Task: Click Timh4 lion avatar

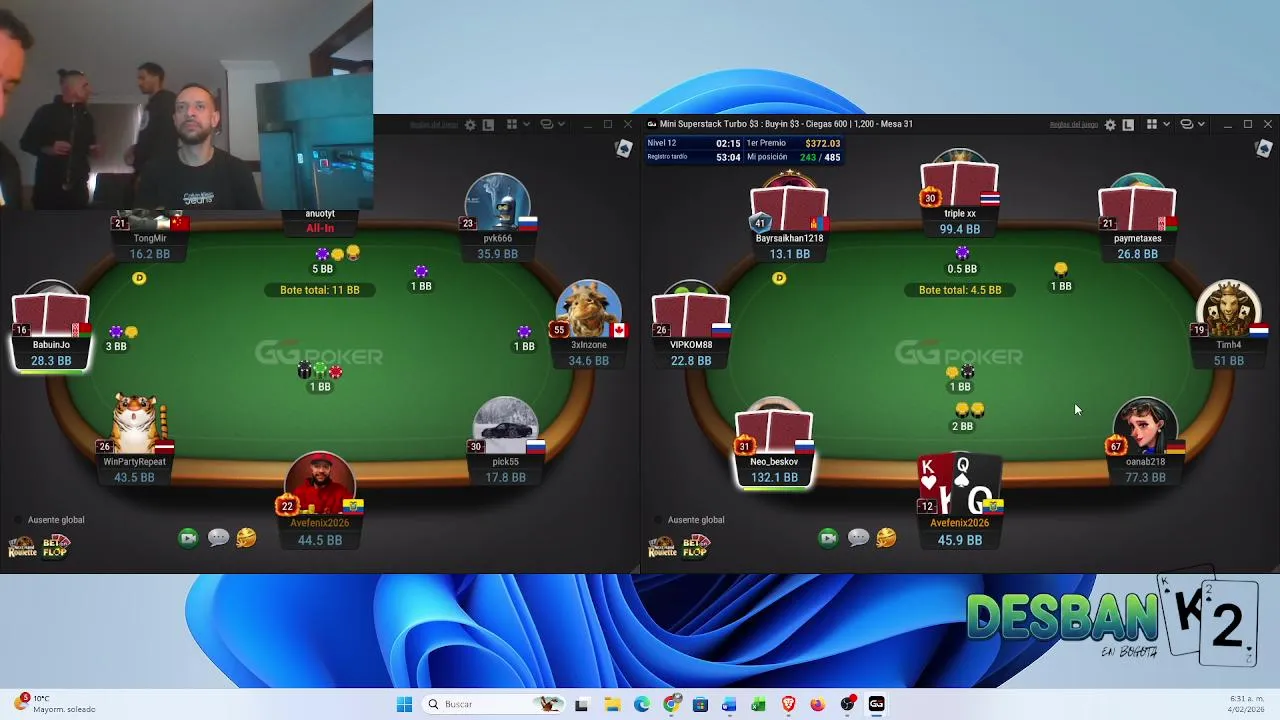Action: click(x=1228, y=309)
